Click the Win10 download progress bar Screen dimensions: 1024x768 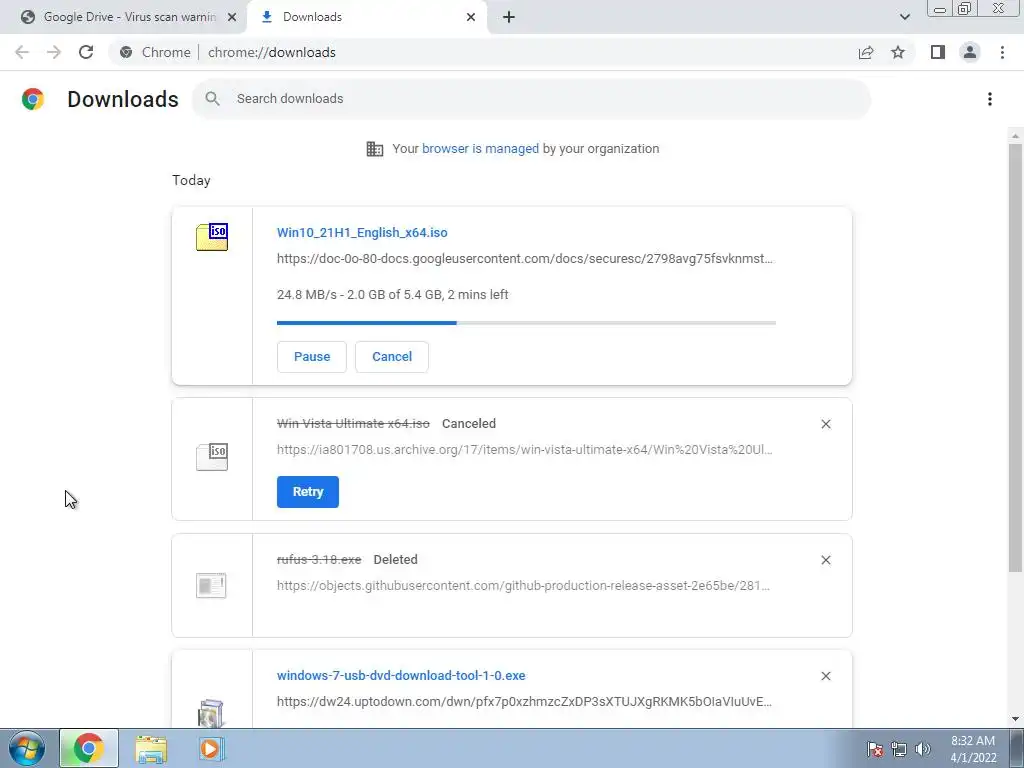click(x=526, y=323)
